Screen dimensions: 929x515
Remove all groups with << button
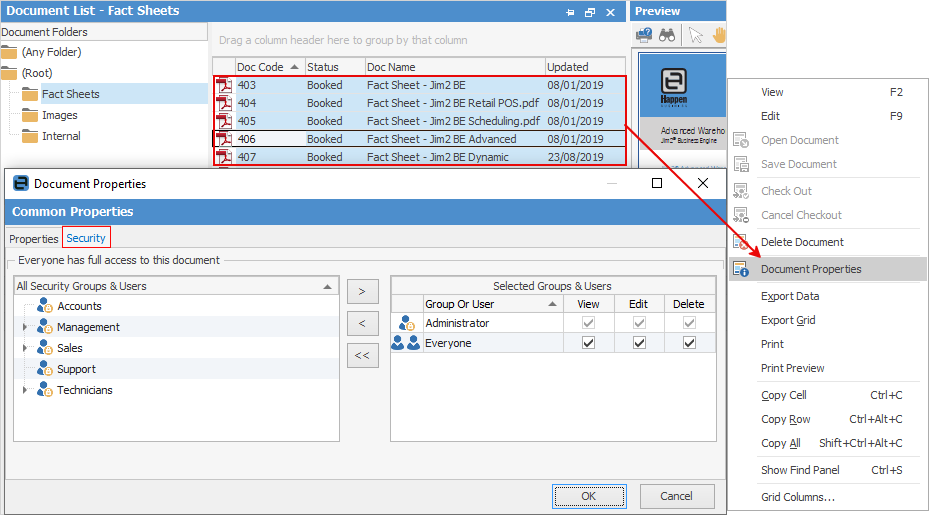[x=363, y=356]
